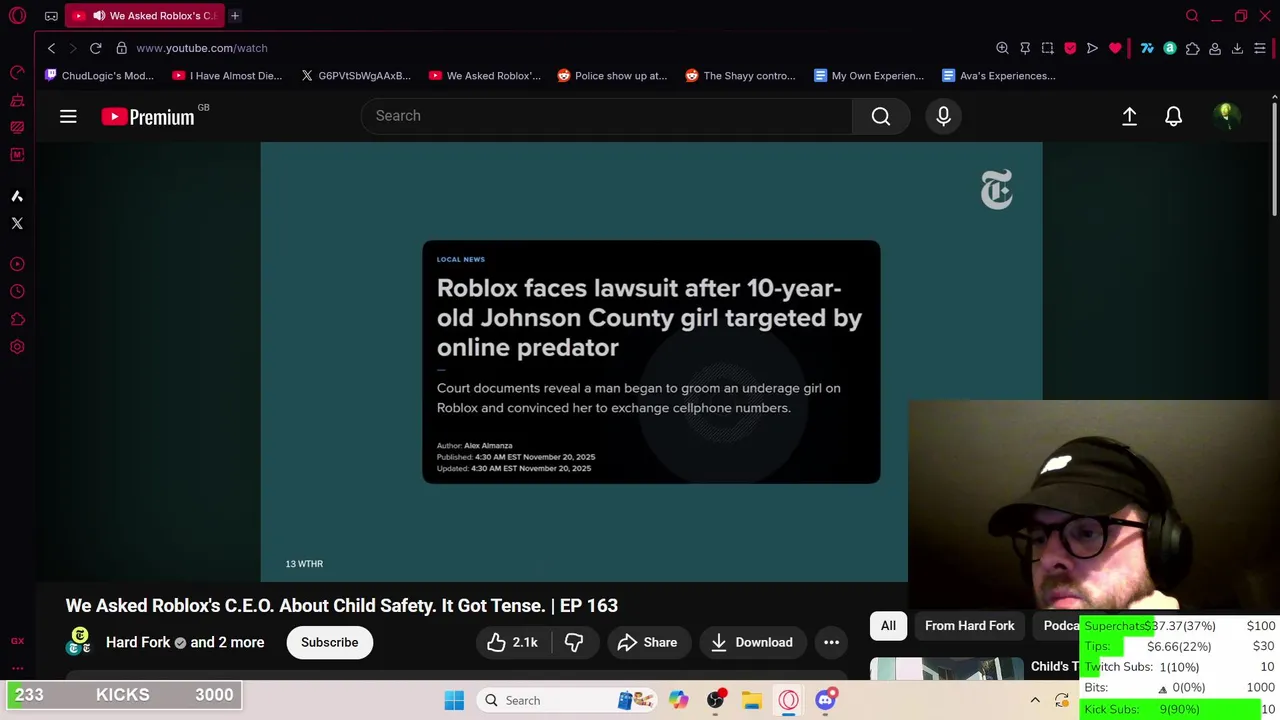Reload the YouTube page

(96, 48)
